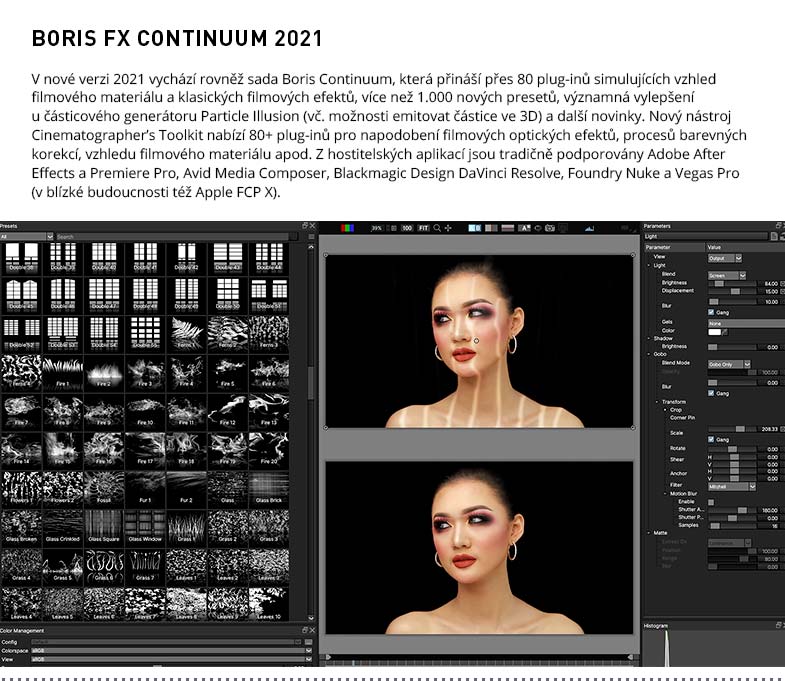The width and height of the screenshot is (785, 681).
Task: Click the Shutter Angle slider
Action: (732, 510)
